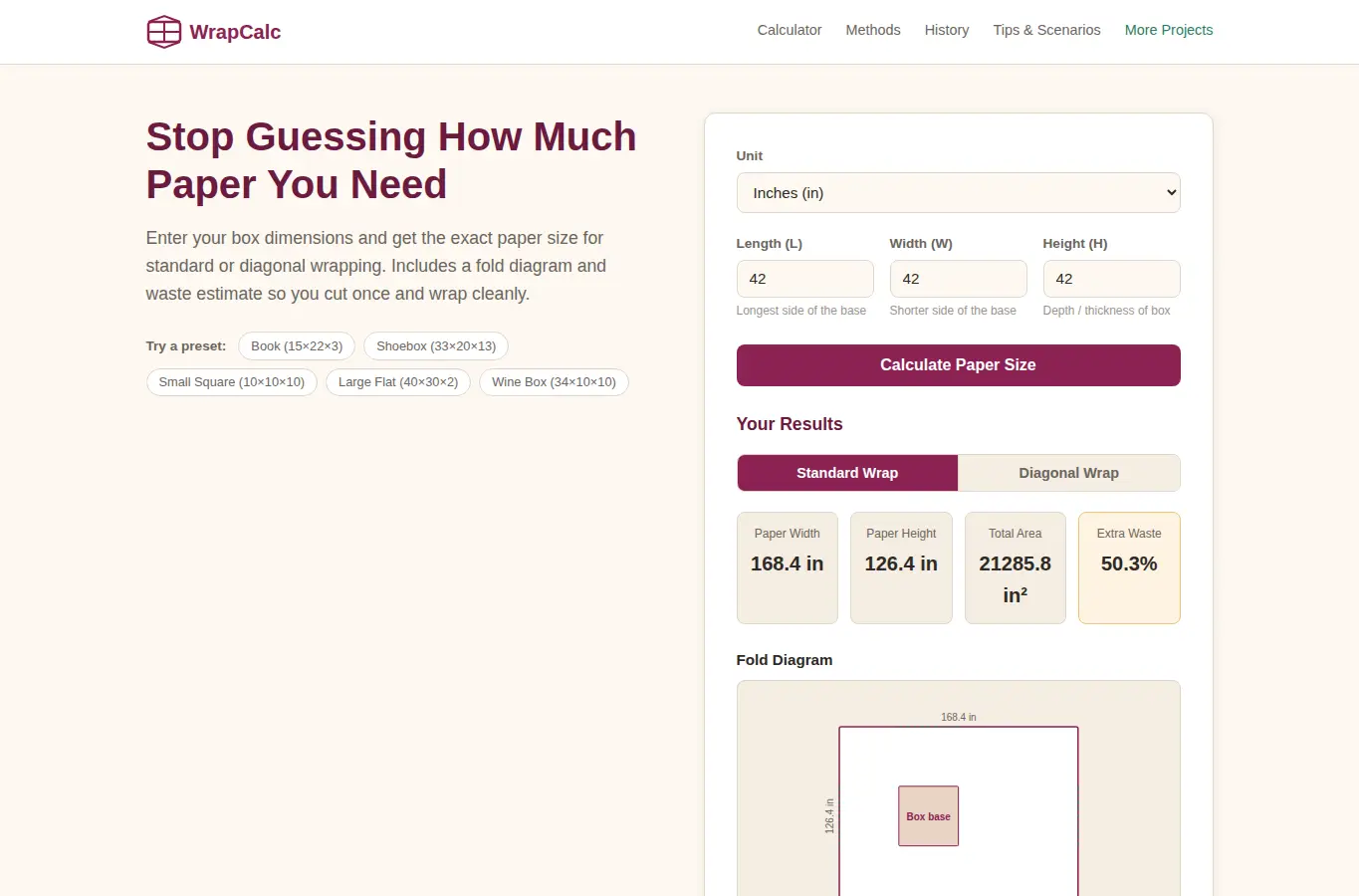Screen dimensions: 1359x896
Task: Click the 'Try a preset:' label
Action: pos(186,346)
